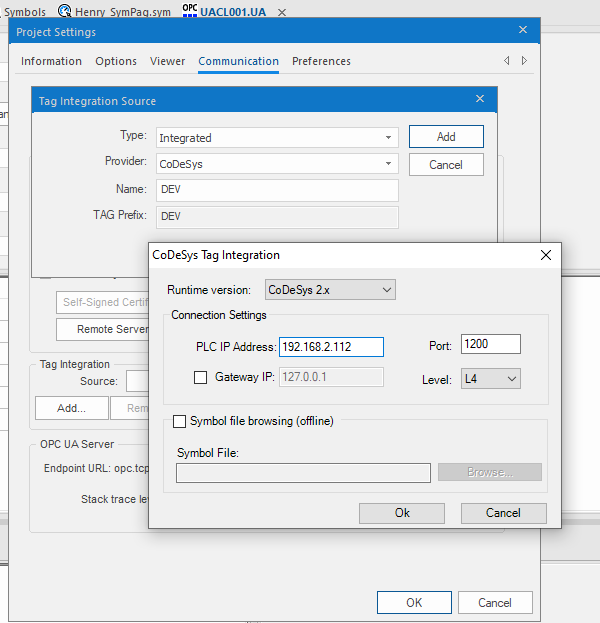Open the Runtime version dropdown
The width and height of the screenshot is (600, 623).
click(330, 290)
